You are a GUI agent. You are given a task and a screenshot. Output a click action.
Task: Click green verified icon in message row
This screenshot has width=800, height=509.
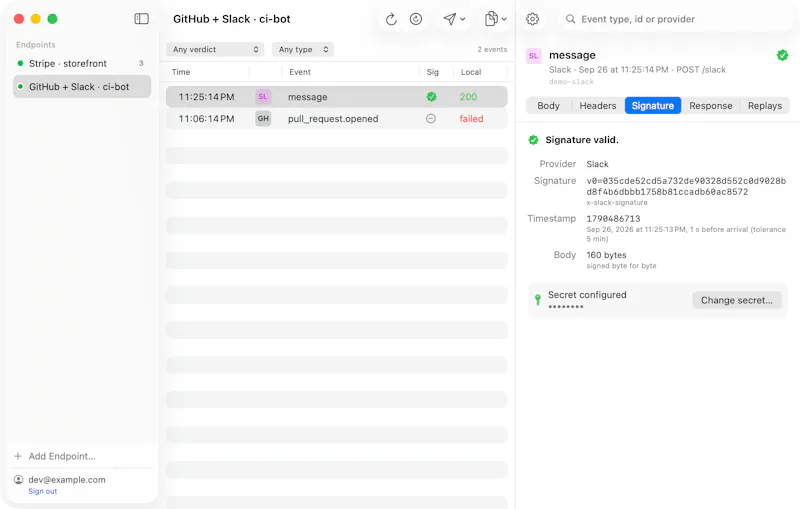coord(431,96)
